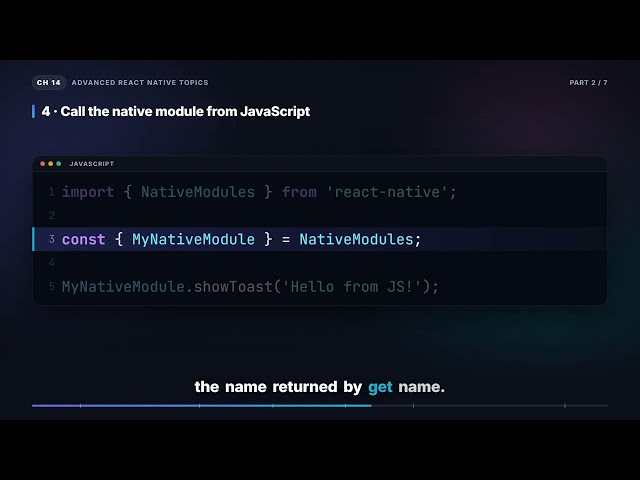Click line number 5 in gutter
Screen dimensions: 640x480
(51, 287)
